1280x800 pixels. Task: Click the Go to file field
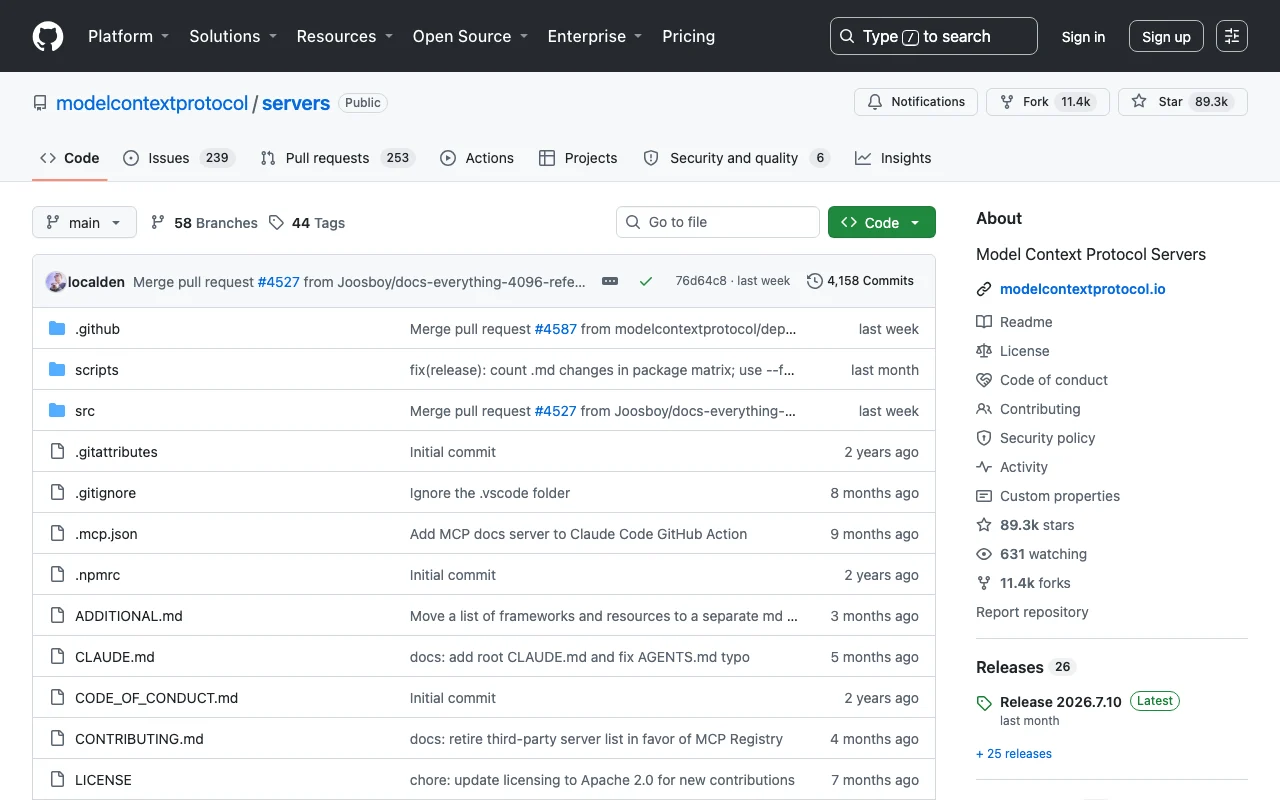point(718,222)
